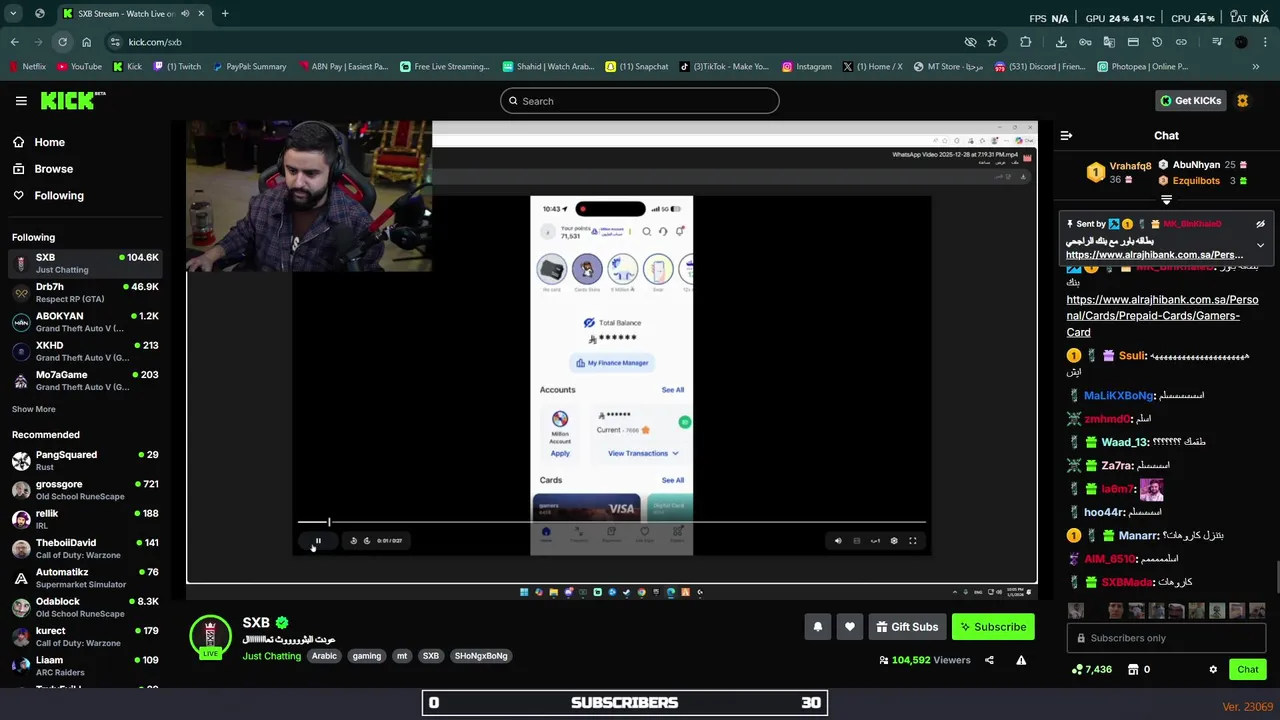
Task: Open the browser downloads icon
Action: 1061,42
